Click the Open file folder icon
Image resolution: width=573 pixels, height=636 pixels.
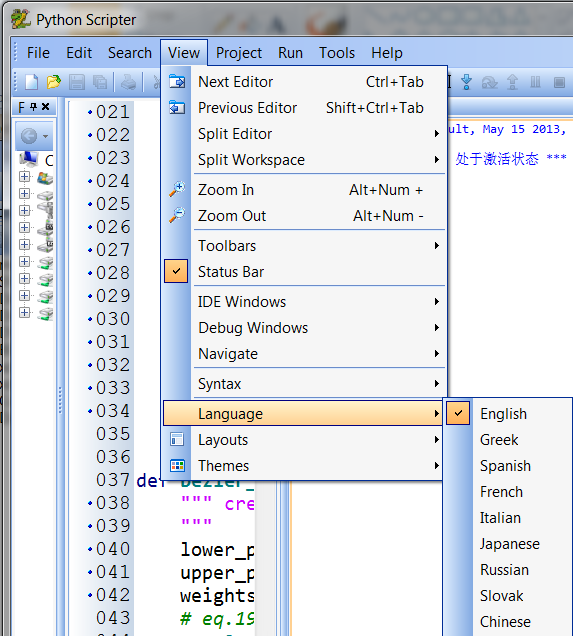pos(54,82)
